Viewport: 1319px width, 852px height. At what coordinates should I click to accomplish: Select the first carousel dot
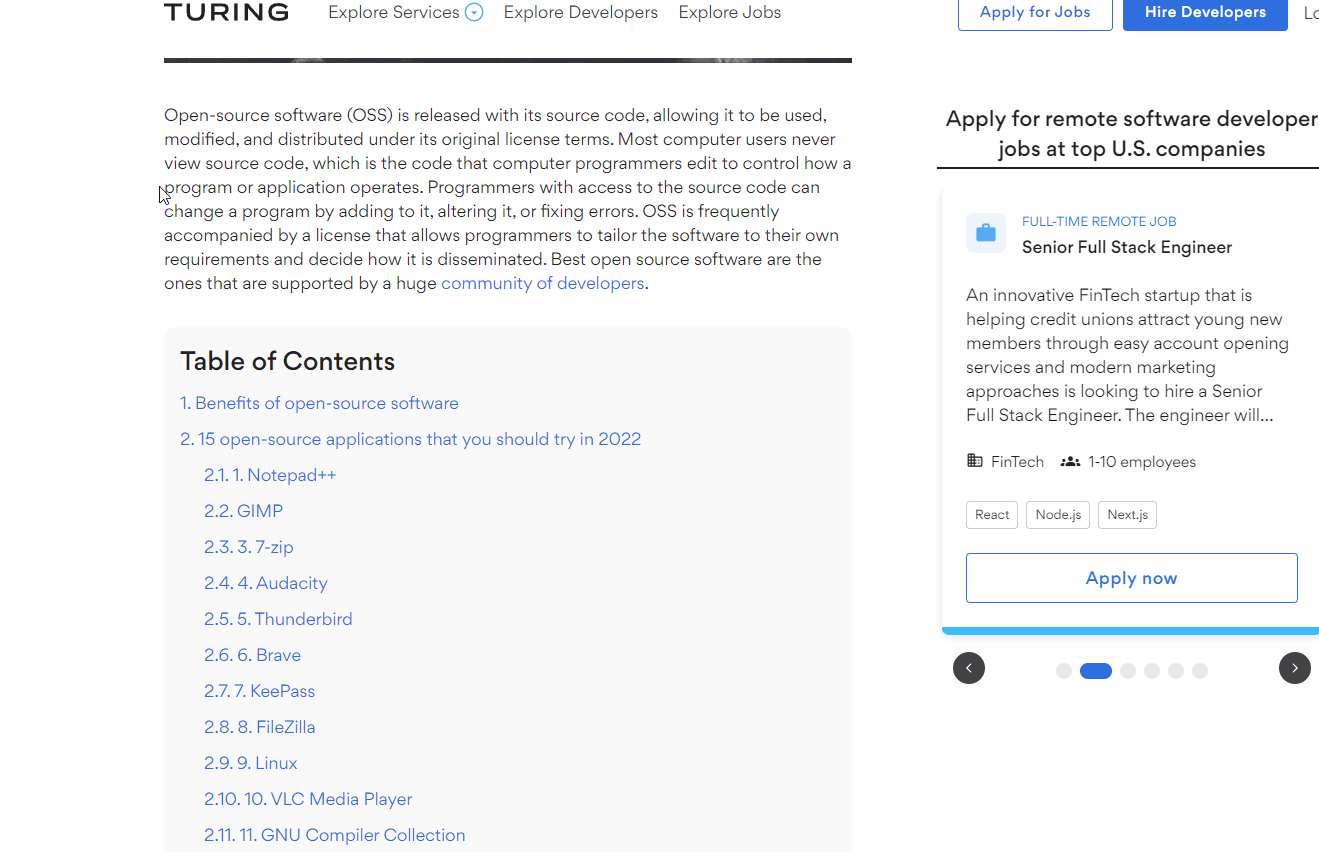[x=1064, y=671]
